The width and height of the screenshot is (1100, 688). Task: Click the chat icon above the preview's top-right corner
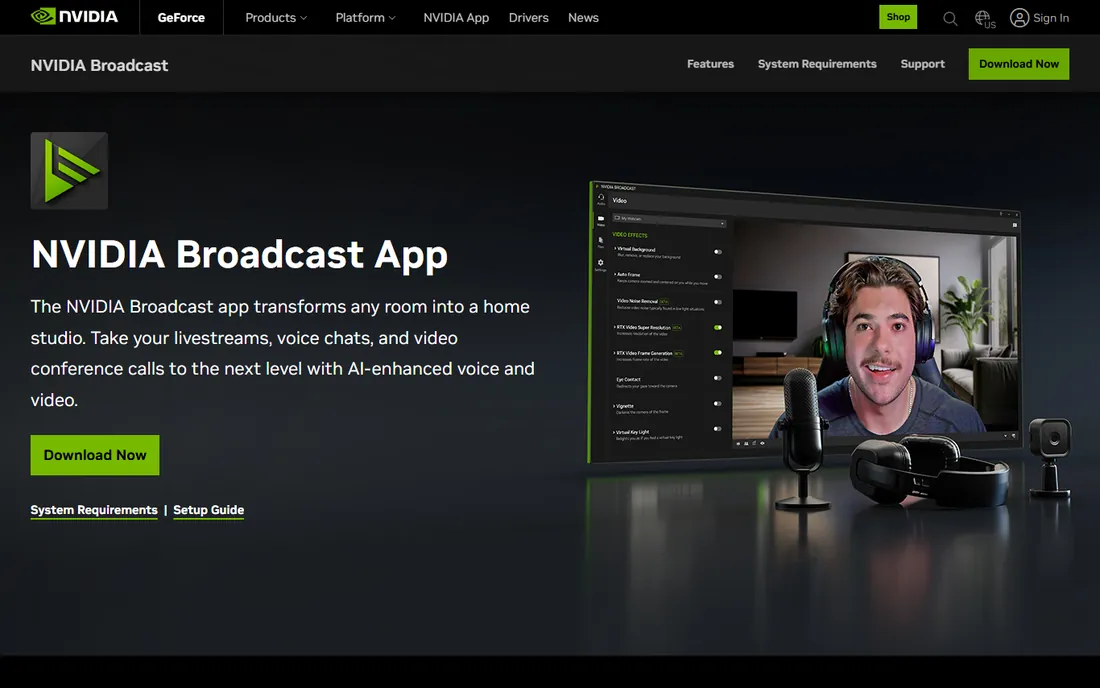tap(1014, 225)
